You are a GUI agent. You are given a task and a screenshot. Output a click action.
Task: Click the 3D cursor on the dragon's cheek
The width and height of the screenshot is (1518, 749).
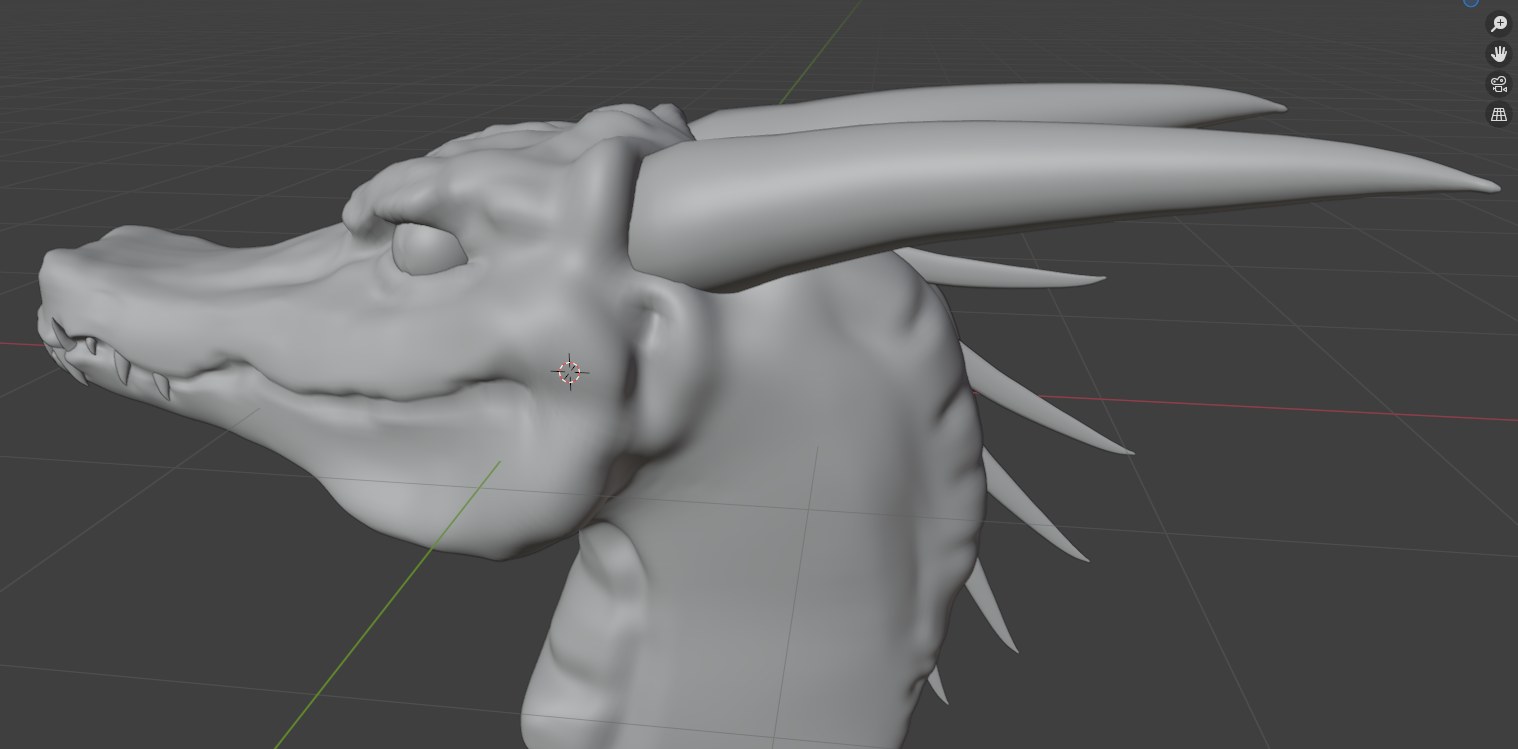click(570, 372)
